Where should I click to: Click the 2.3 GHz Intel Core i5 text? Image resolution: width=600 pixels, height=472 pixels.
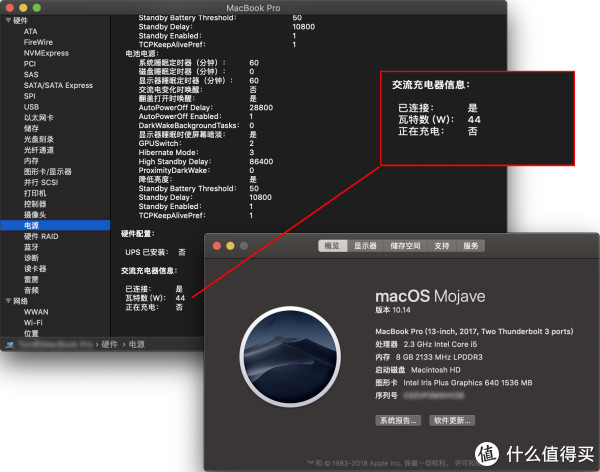click(440, 344)
